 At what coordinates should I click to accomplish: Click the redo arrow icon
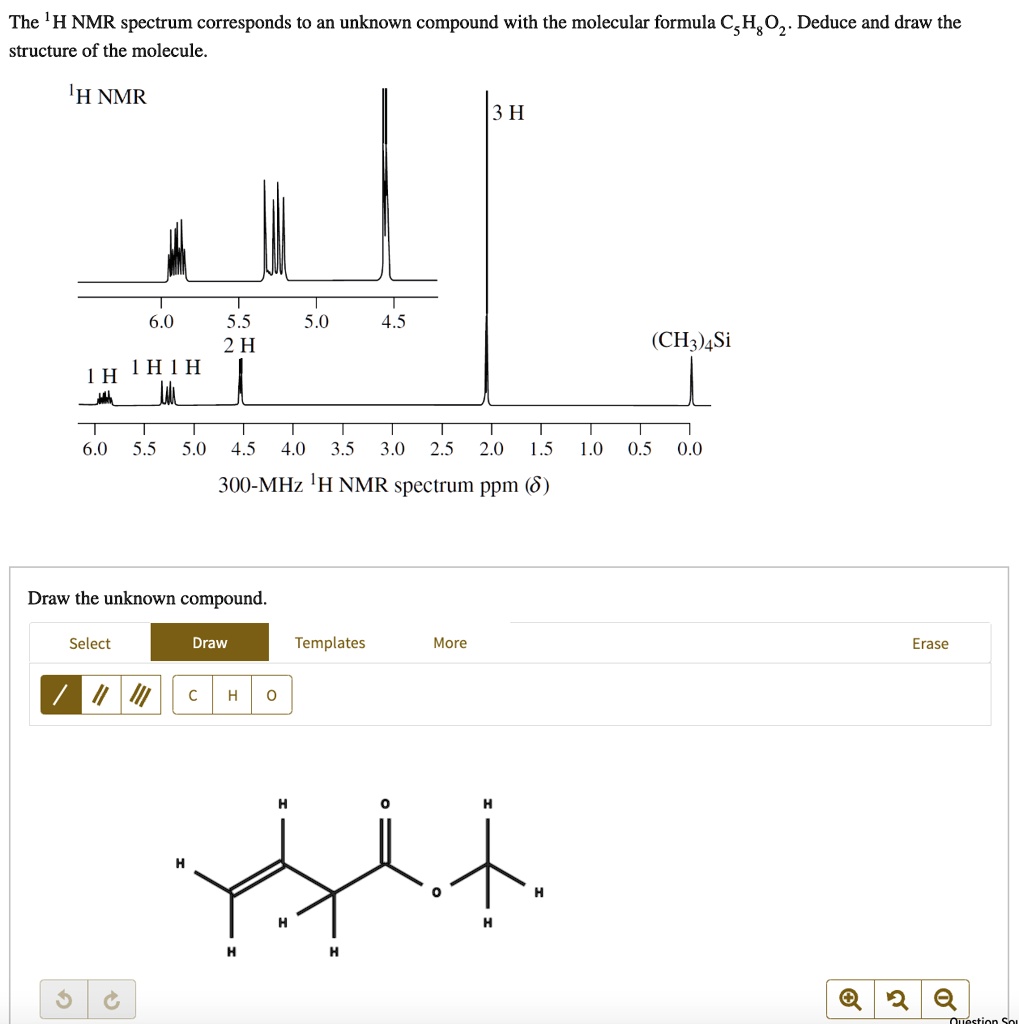[112, 999]
